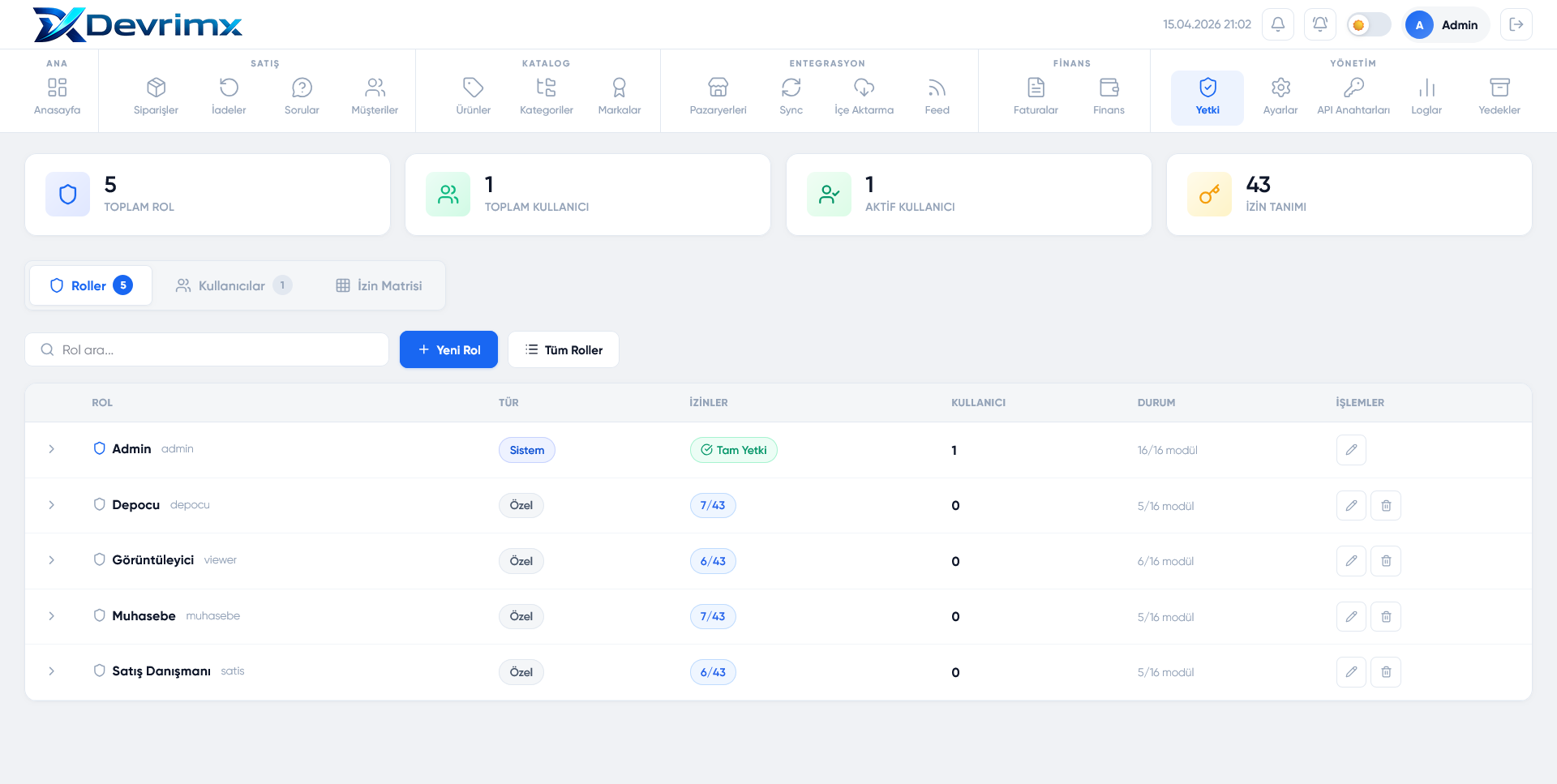Image resolution: width=1557 pixels, height=784 pixels.
Task: Expand the Görüntüleyici role row
Action: click(52, 560)
